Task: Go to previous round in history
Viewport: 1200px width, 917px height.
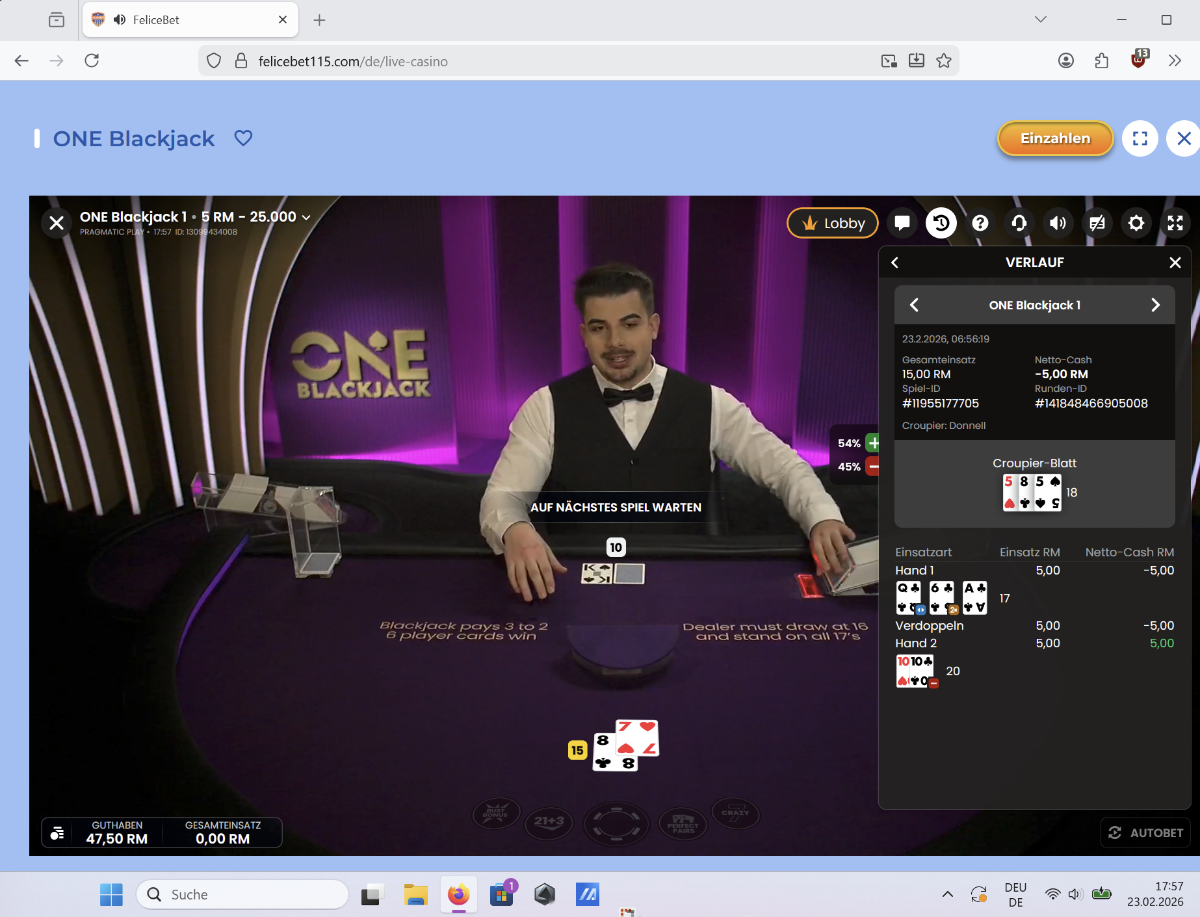Action: pos(914,305)
